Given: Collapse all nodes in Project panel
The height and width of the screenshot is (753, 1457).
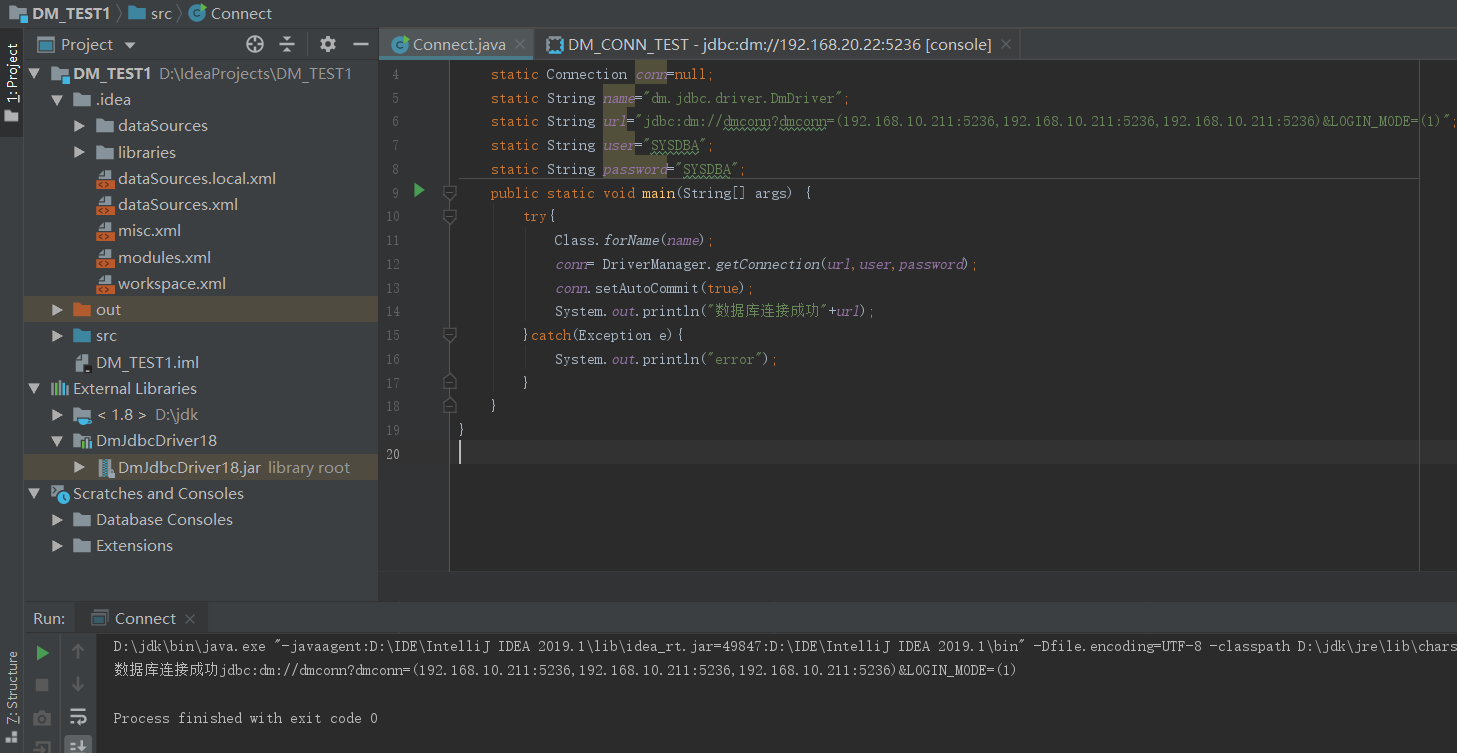Looking at the screenshot, I should pyautogui.click(x=287, y=44).
